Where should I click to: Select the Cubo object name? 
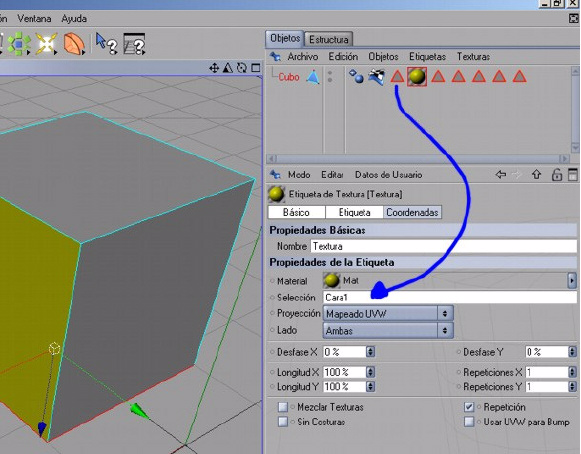[289, 77]
